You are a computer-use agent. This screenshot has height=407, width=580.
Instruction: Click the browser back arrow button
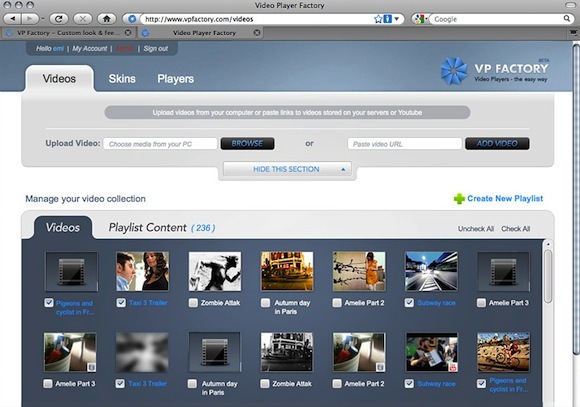pyautogui.click(x=12, y=18)
